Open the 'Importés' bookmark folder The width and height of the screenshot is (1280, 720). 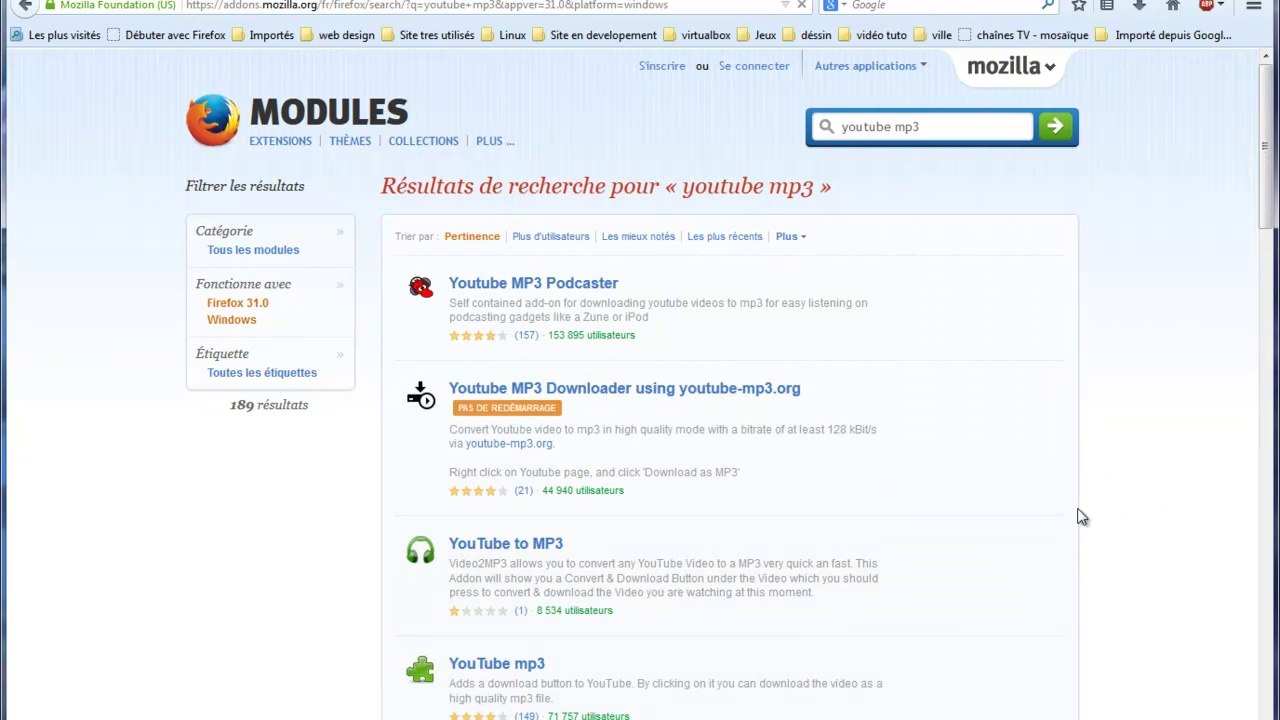click(262, 35)
